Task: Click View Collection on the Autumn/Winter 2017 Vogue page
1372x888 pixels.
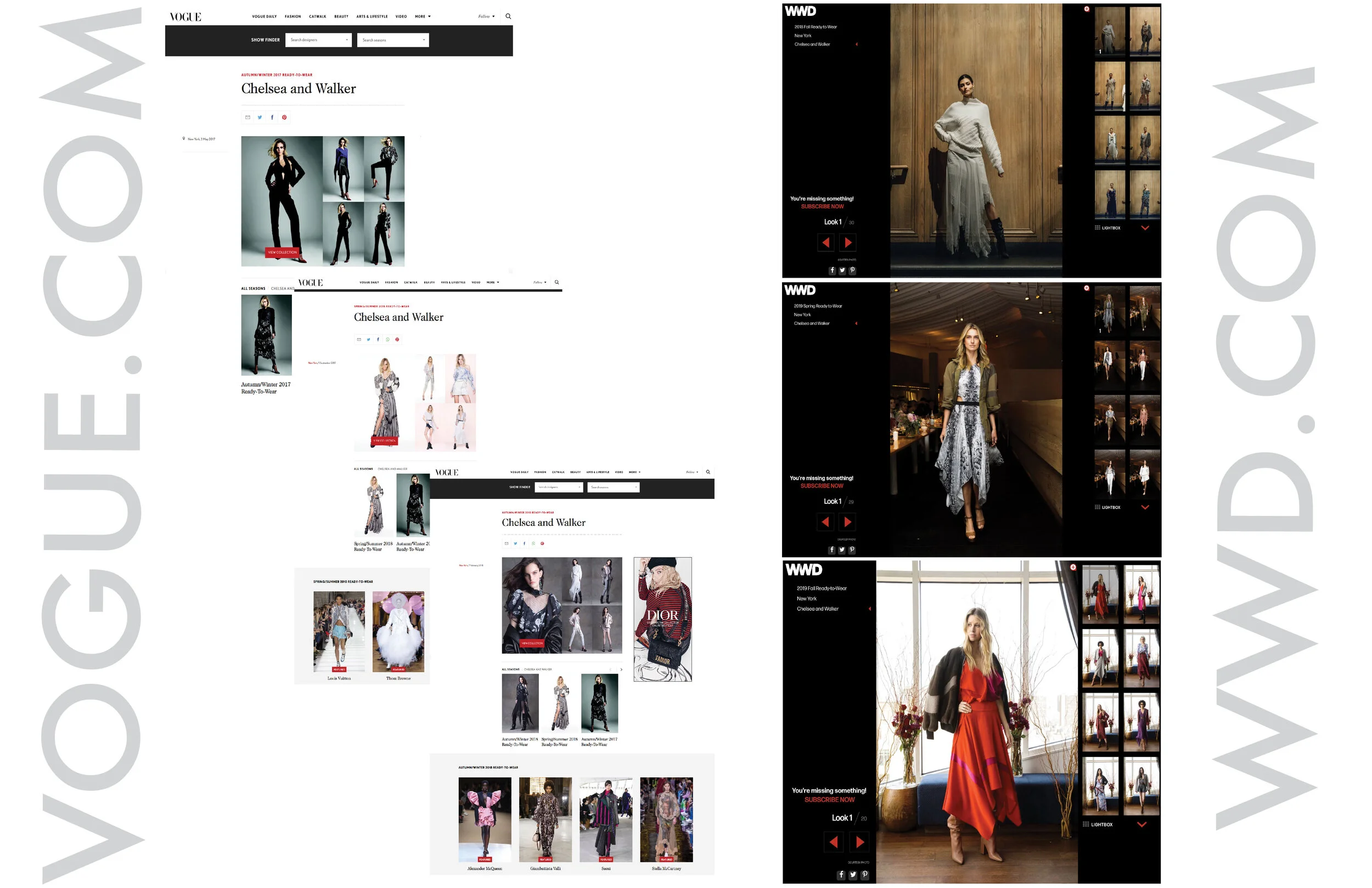Action: [x=283, y=252]
